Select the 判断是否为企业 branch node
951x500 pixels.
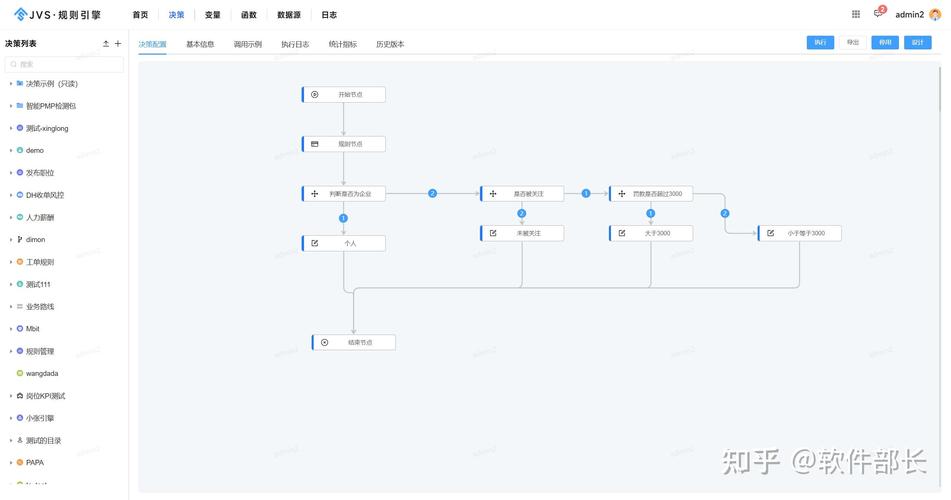(x=344, y=194)
